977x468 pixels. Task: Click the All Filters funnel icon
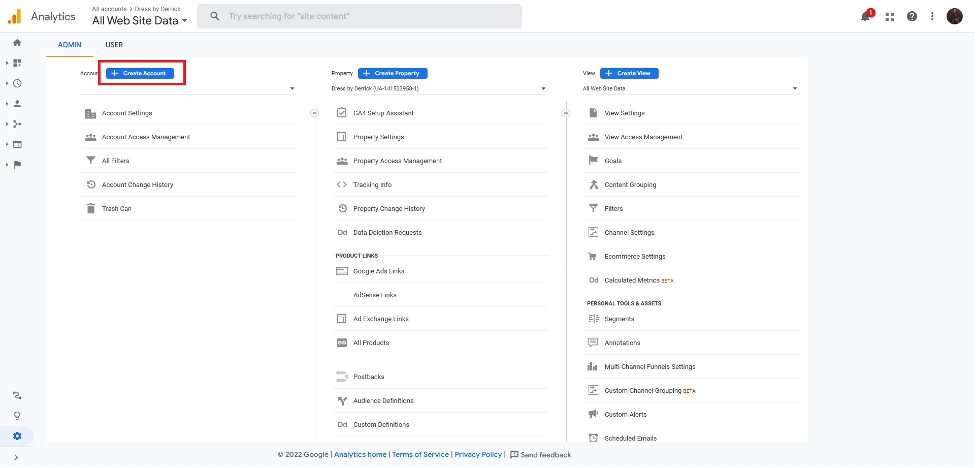[x=90, y=161]
